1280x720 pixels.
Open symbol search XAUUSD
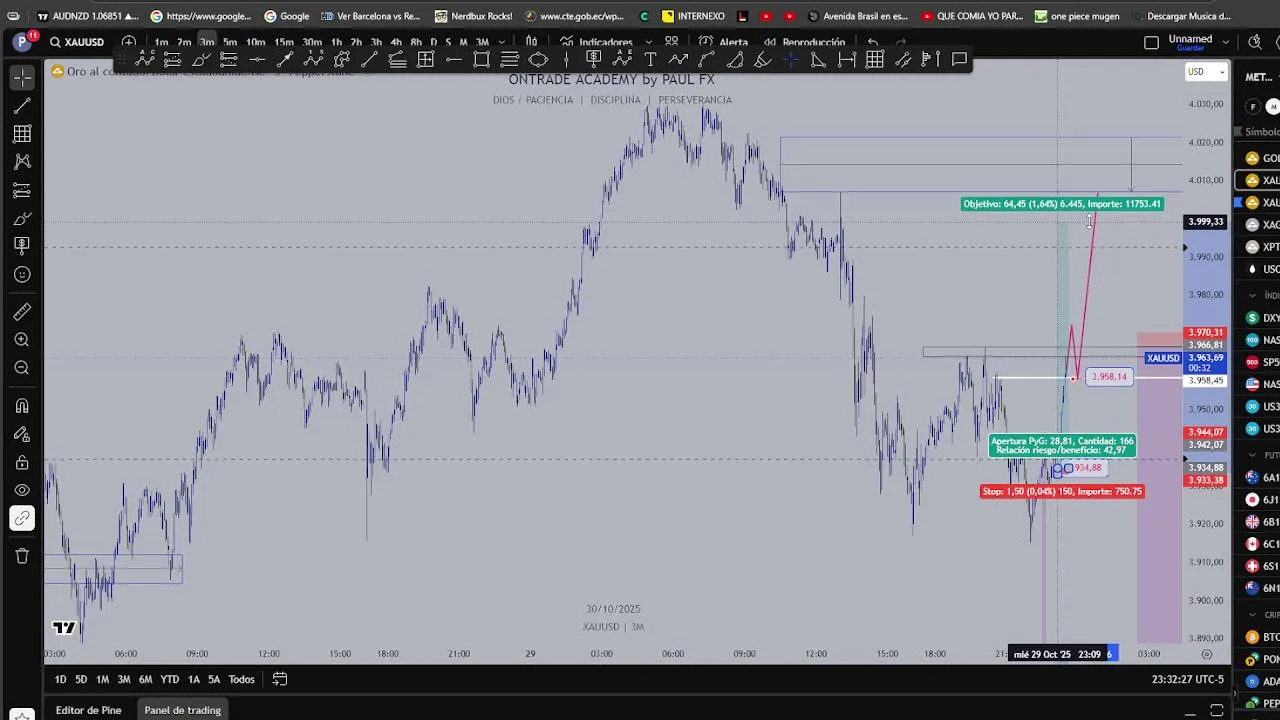(77, 42)
